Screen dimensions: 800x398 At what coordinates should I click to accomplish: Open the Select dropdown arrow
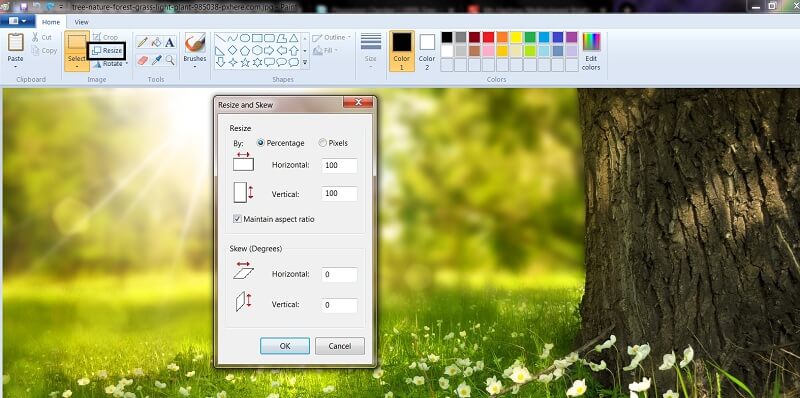tap(77, 67)
